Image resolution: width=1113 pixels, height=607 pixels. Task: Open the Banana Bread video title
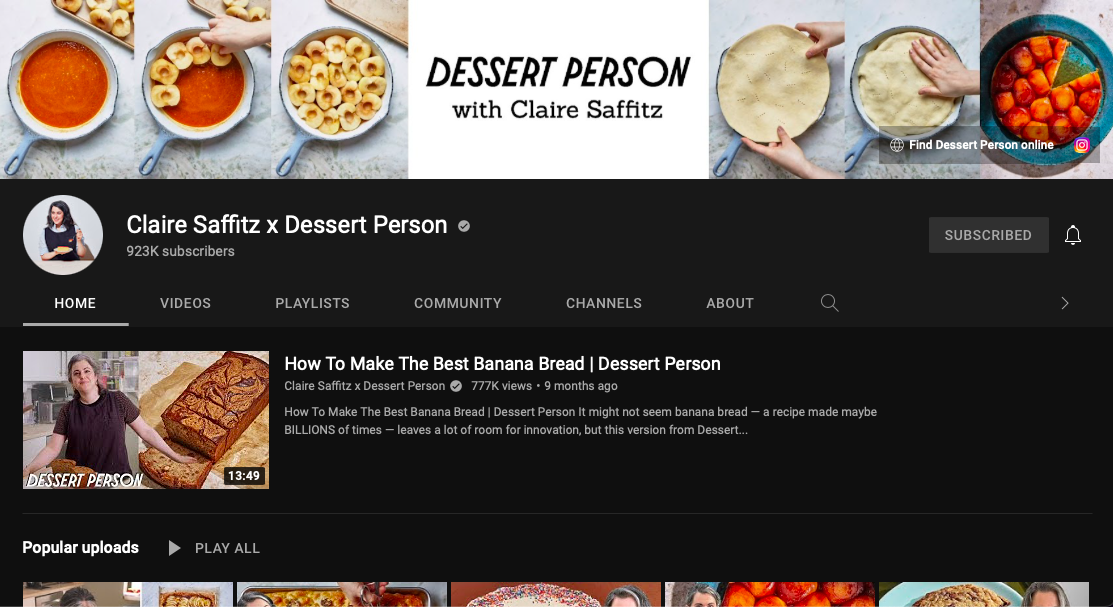coord(503,364)
